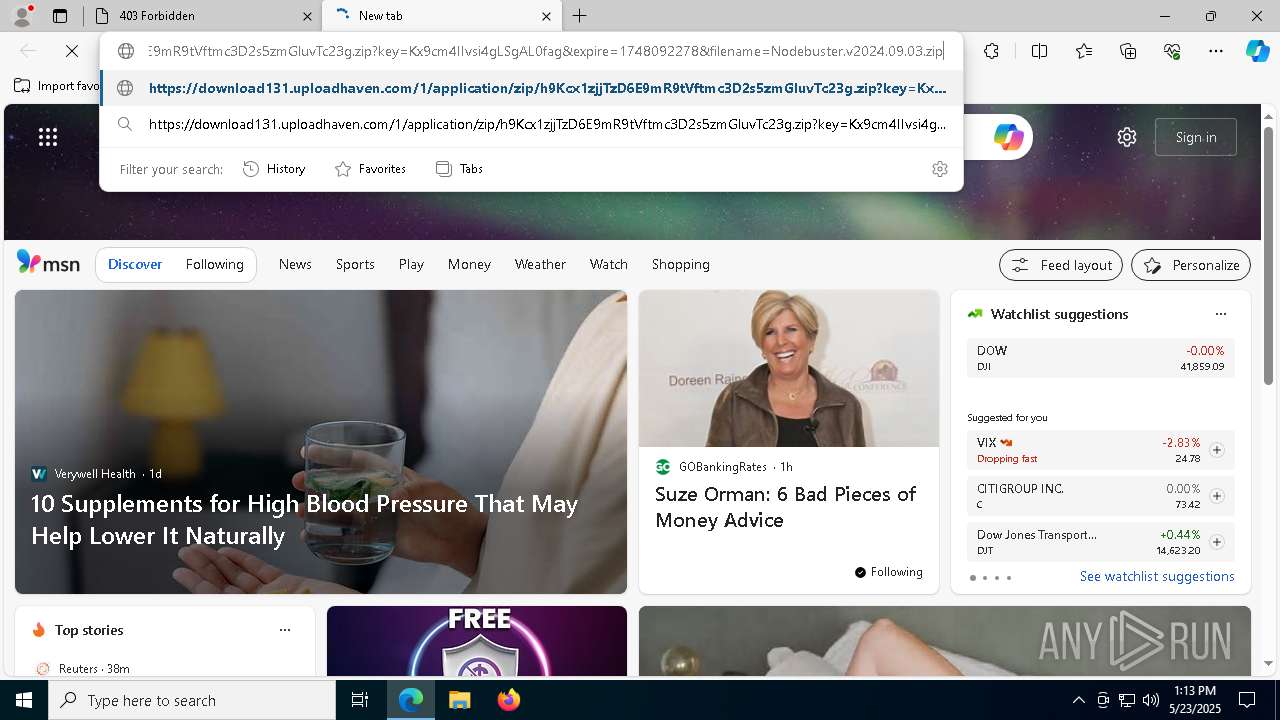
Task: Open Microsoft Edge on taskbar
Action: click(x=410, y=700)
